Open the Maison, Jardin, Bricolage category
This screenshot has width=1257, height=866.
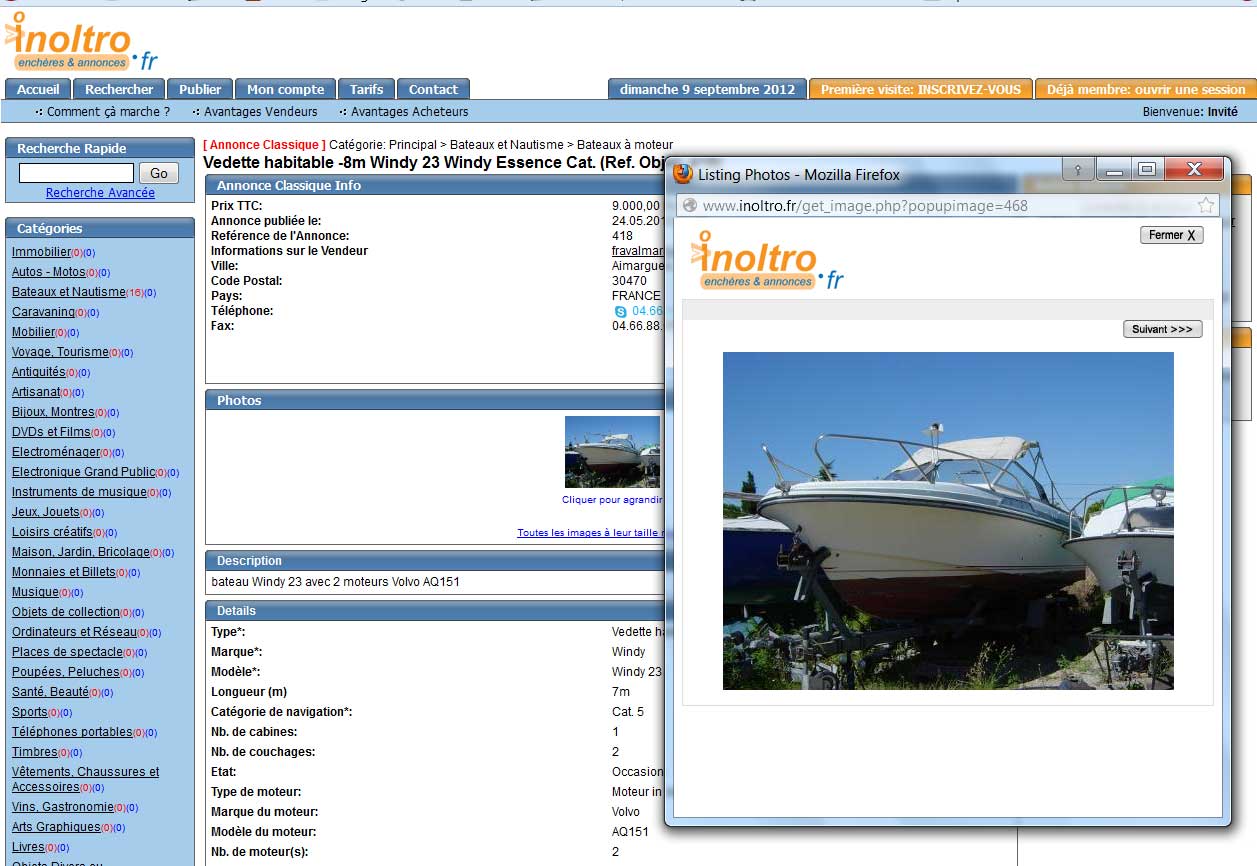coord(81,552)
